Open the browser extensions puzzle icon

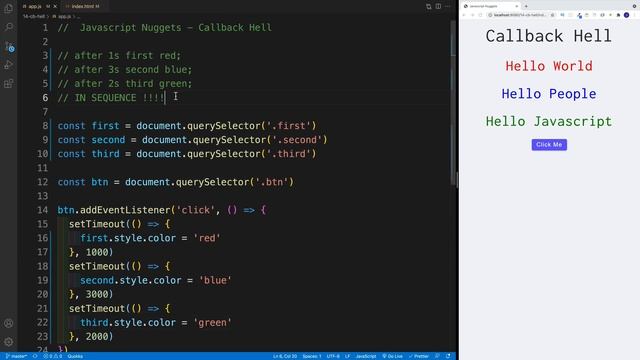[618, 15]
